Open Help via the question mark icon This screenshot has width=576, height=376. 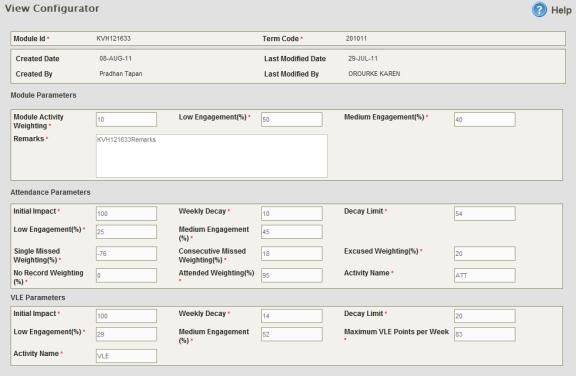point(539,10)
